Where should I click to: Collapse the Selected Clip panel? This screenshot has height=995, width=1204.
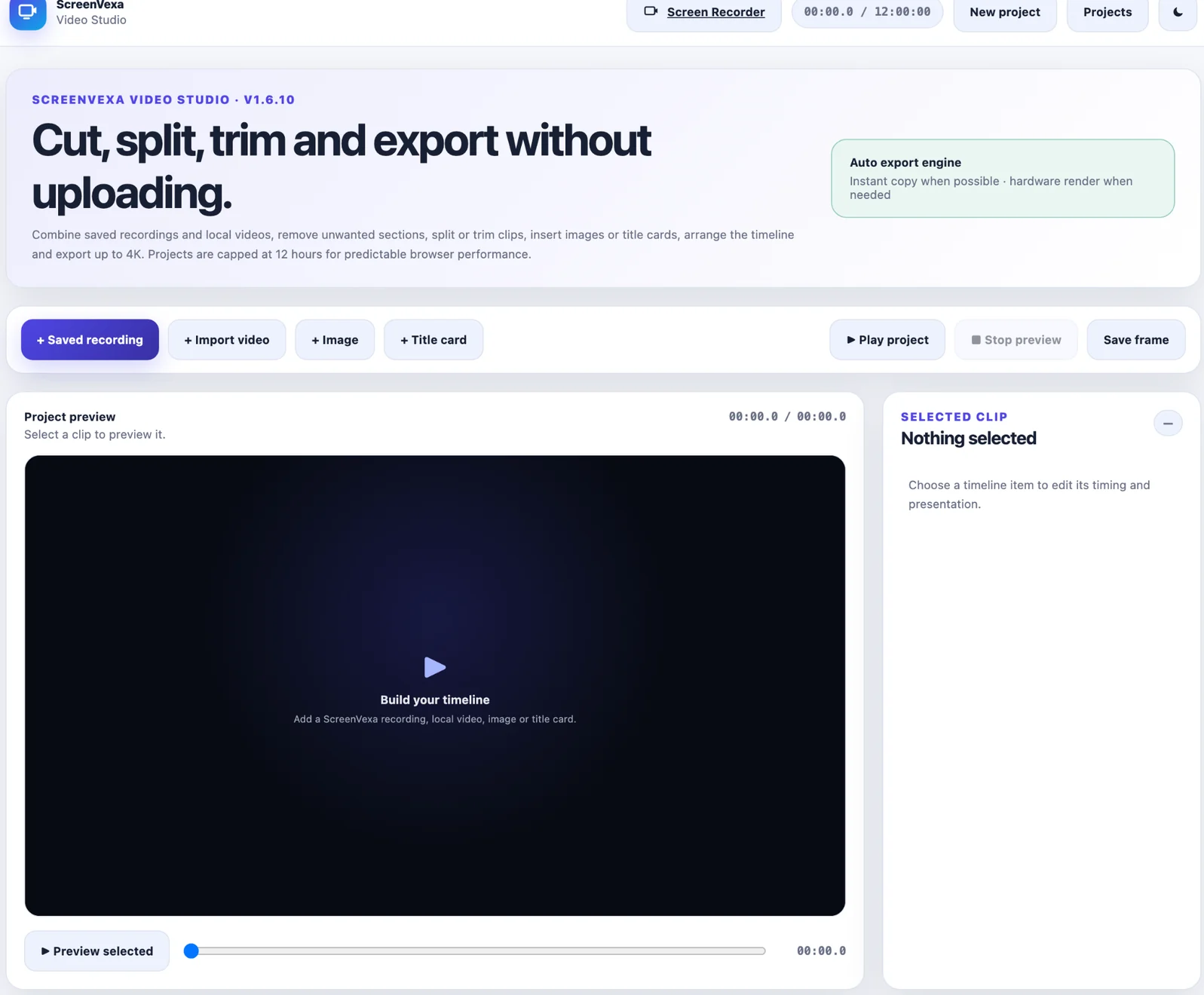pos(1168,424)
